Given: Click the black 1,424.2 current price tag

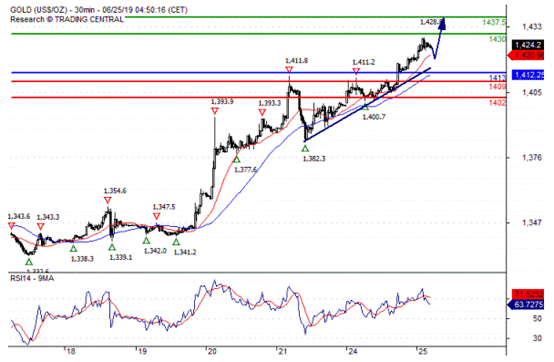Looking at the screenshot, I should pyautogui.click(x=528, y=45).
